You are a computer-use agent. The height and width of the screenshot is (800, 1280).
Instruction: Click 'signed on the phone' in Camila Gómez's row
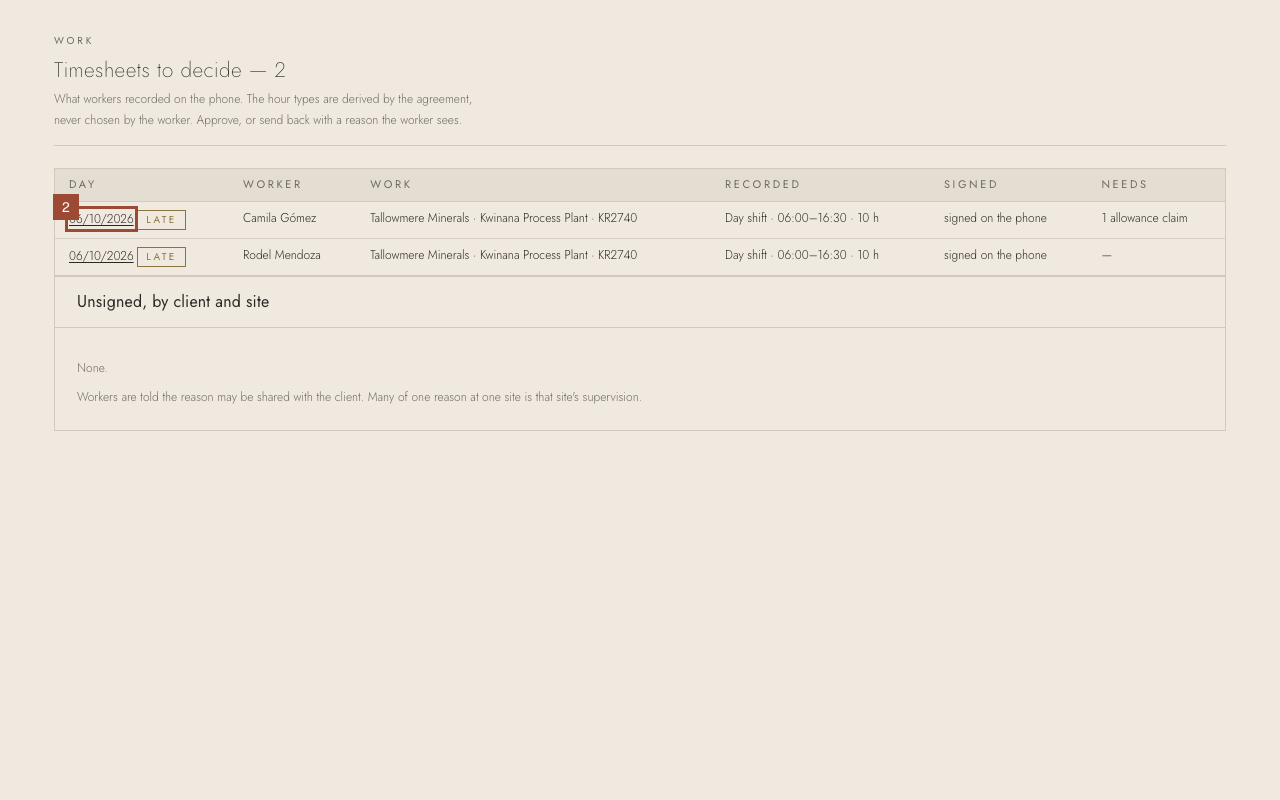[995, 218]
